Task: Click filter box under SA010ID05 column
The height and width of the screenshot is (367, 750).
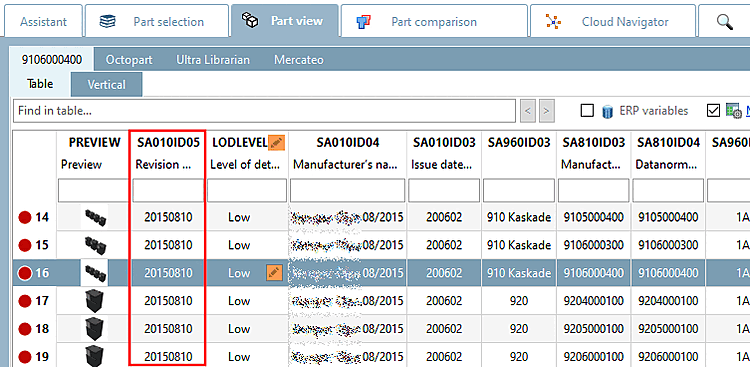Action: (x=168, y=190)
